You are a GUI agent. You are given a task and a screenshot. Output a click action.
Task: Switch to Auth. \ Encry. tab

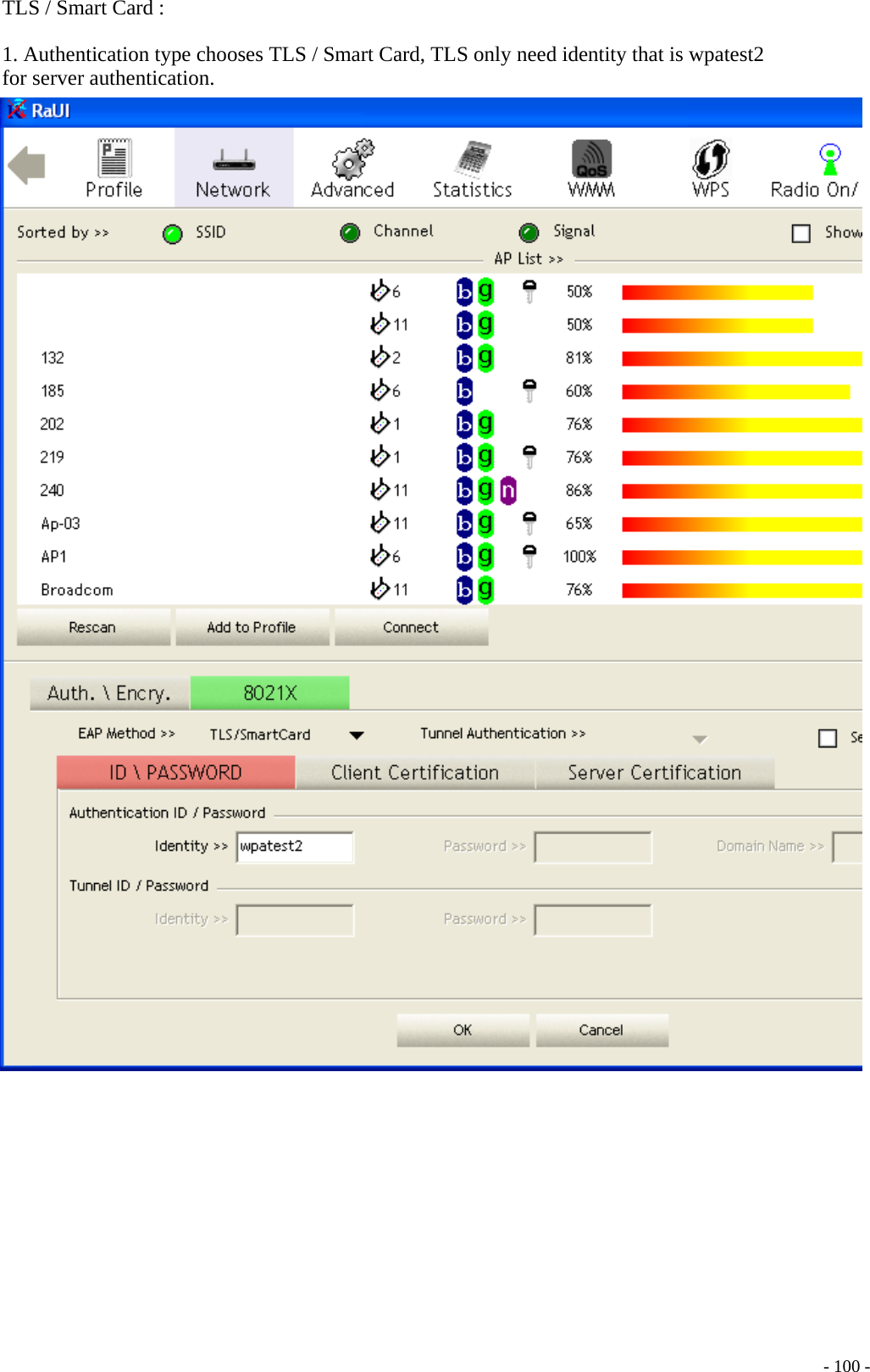109,693
